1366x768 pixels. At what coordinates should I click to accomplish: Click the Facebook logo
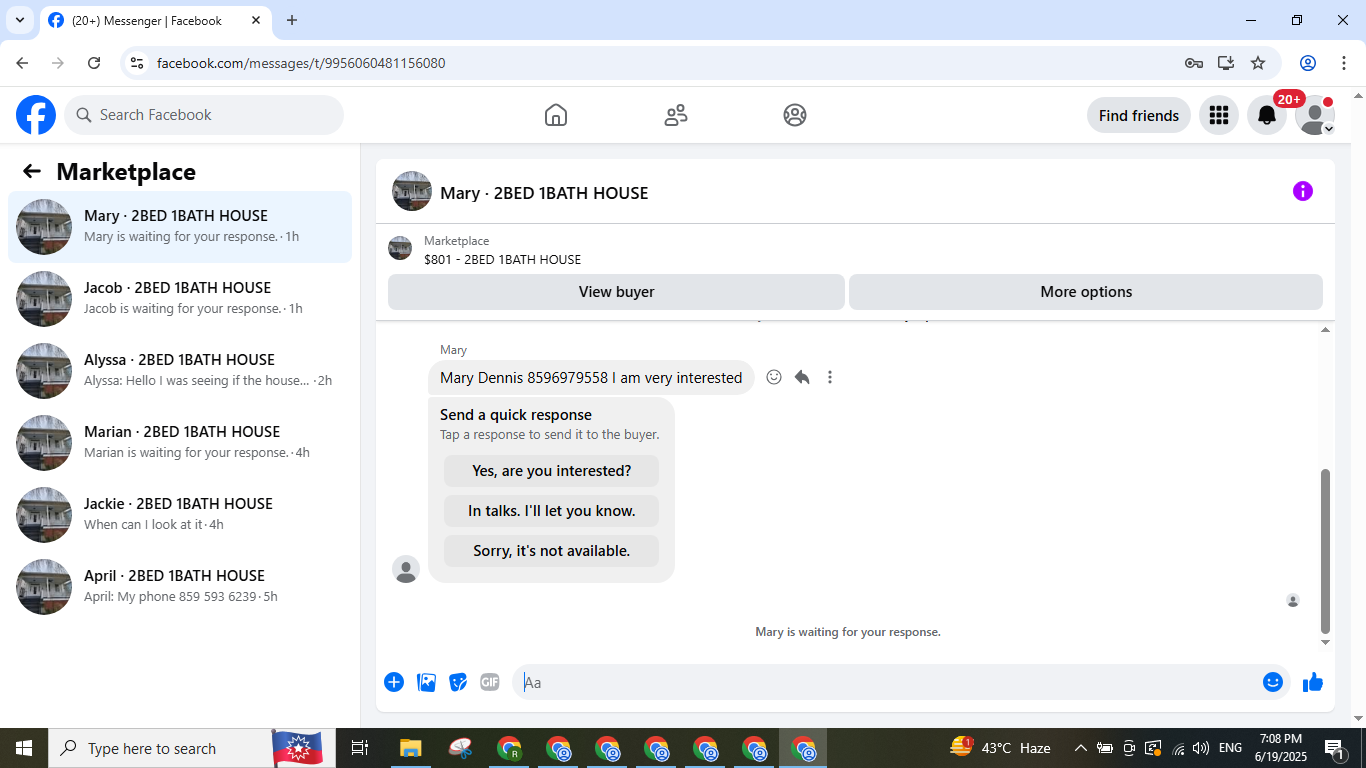coord(36,115)
